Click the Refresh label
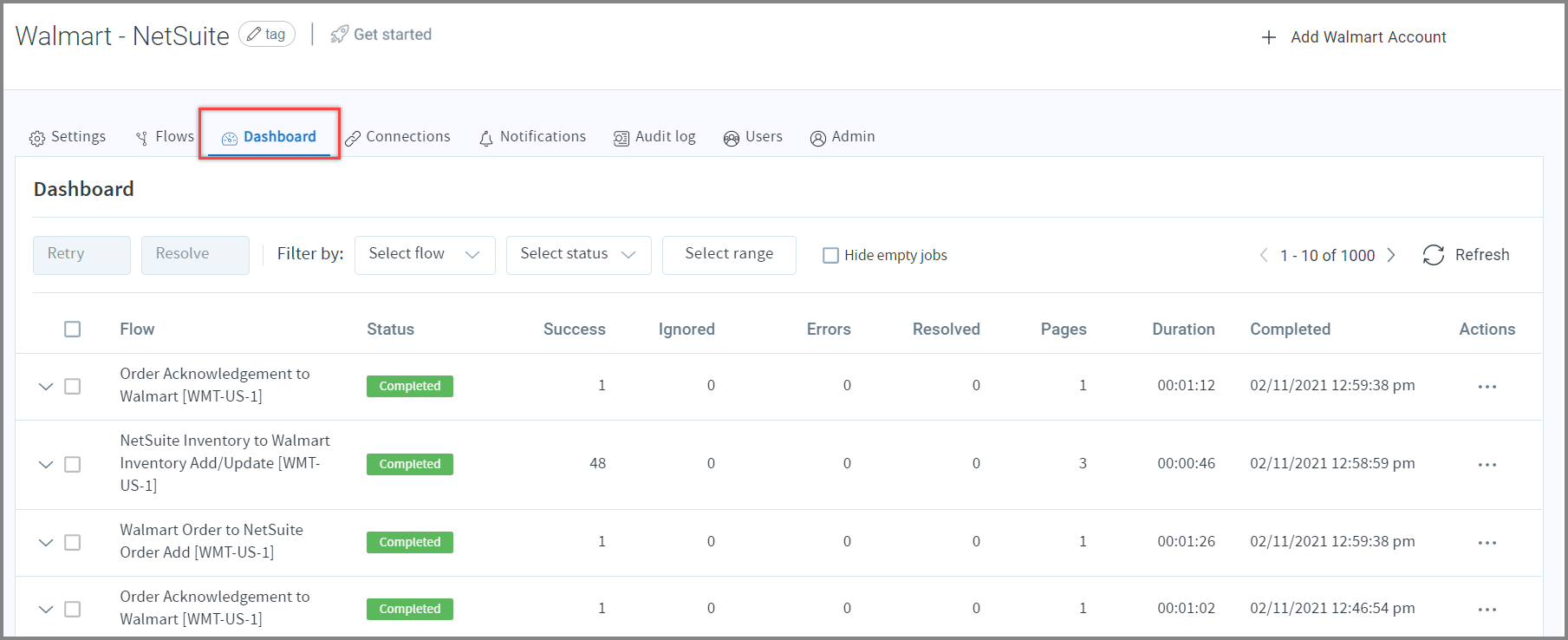 pyautogui.click(x=1482, y=255)
